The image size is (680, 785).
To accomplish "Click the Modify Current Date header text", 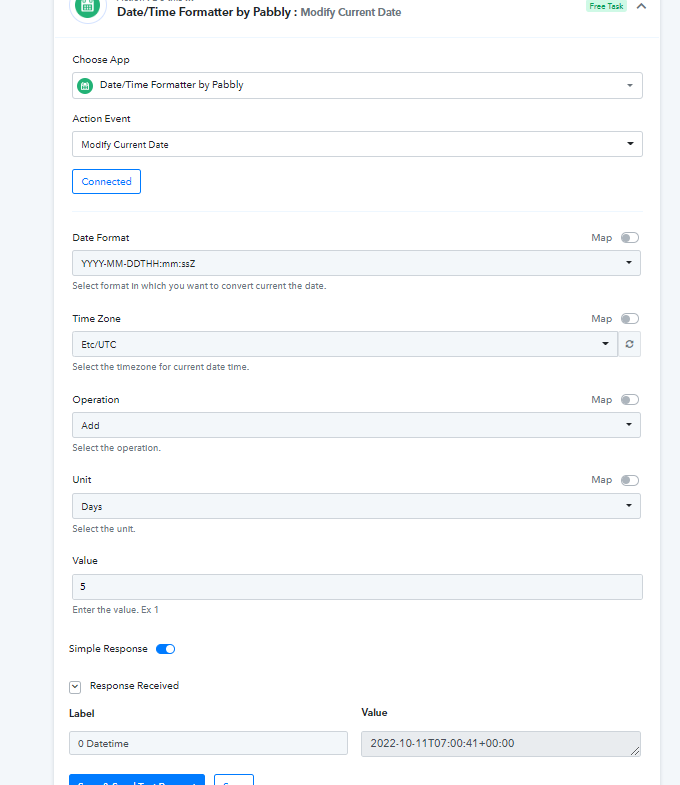I will click(x=351, y=12).
